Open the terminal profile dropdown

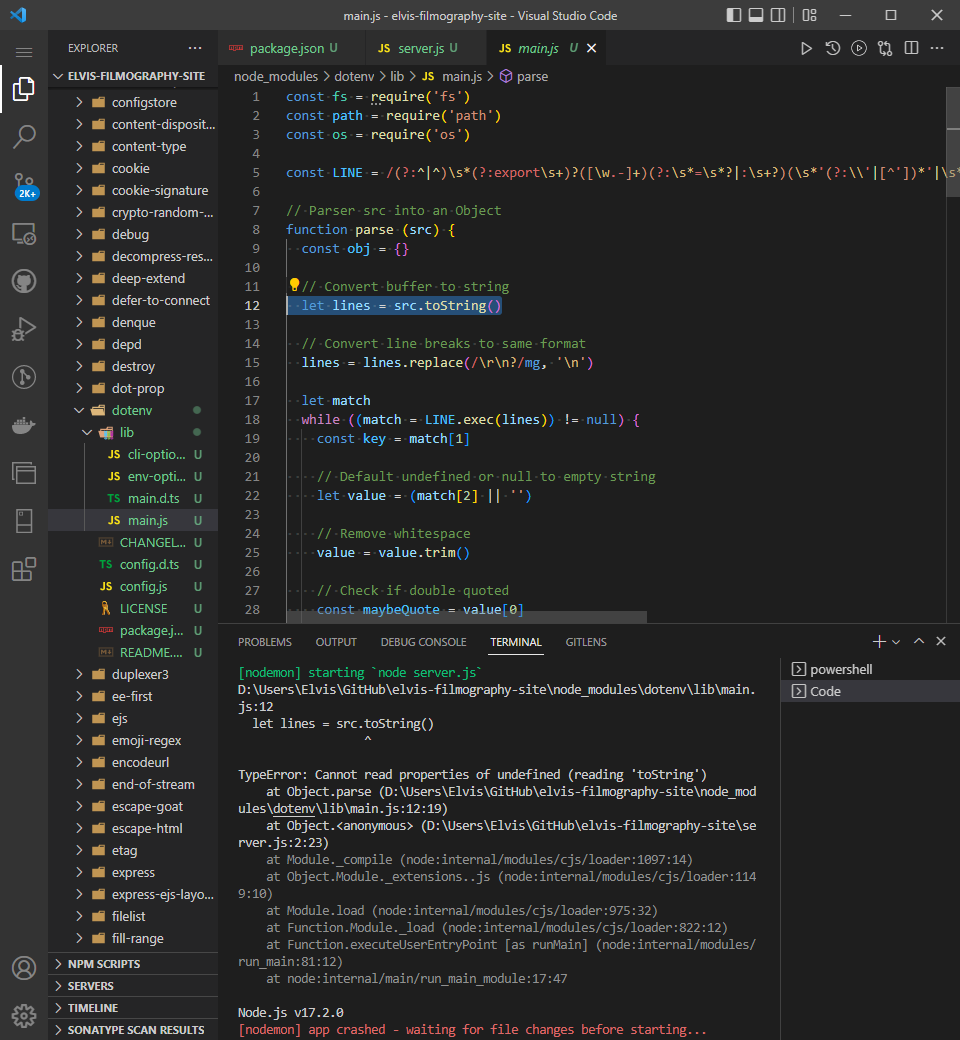896,641
